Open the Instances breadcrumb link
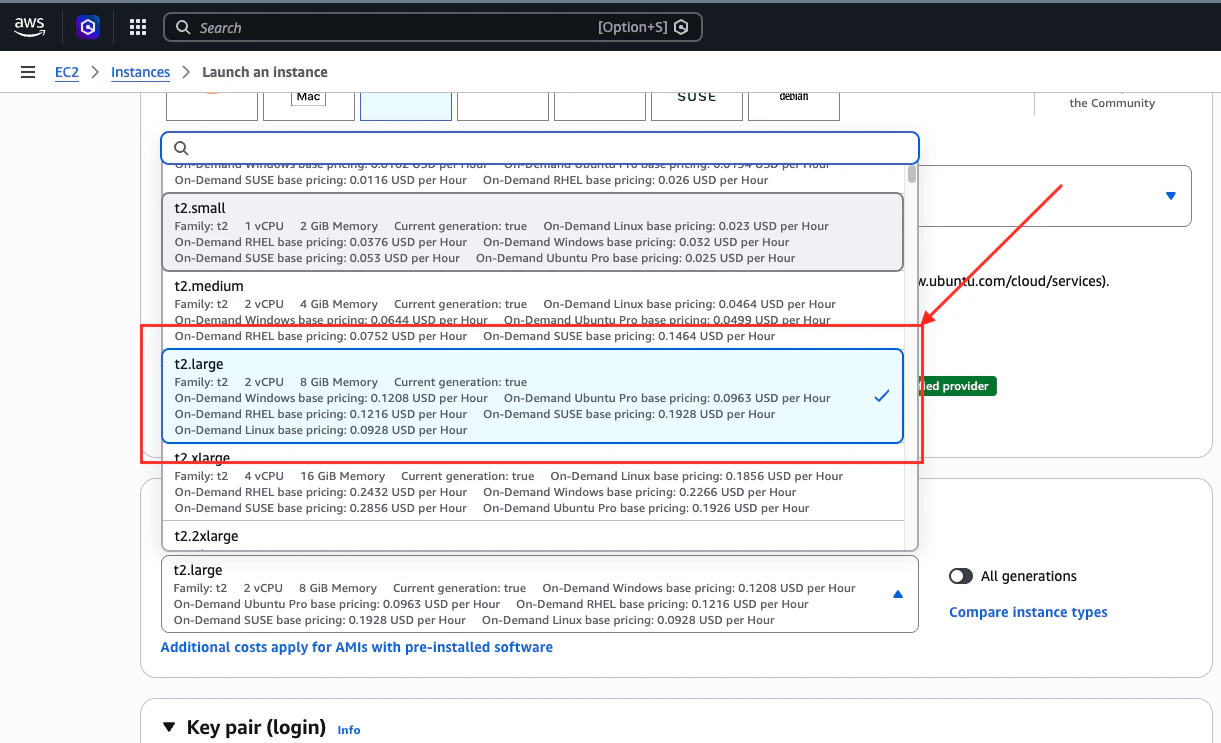The width and height of the screenshot is (1221, 743). [x=140, y=72]
